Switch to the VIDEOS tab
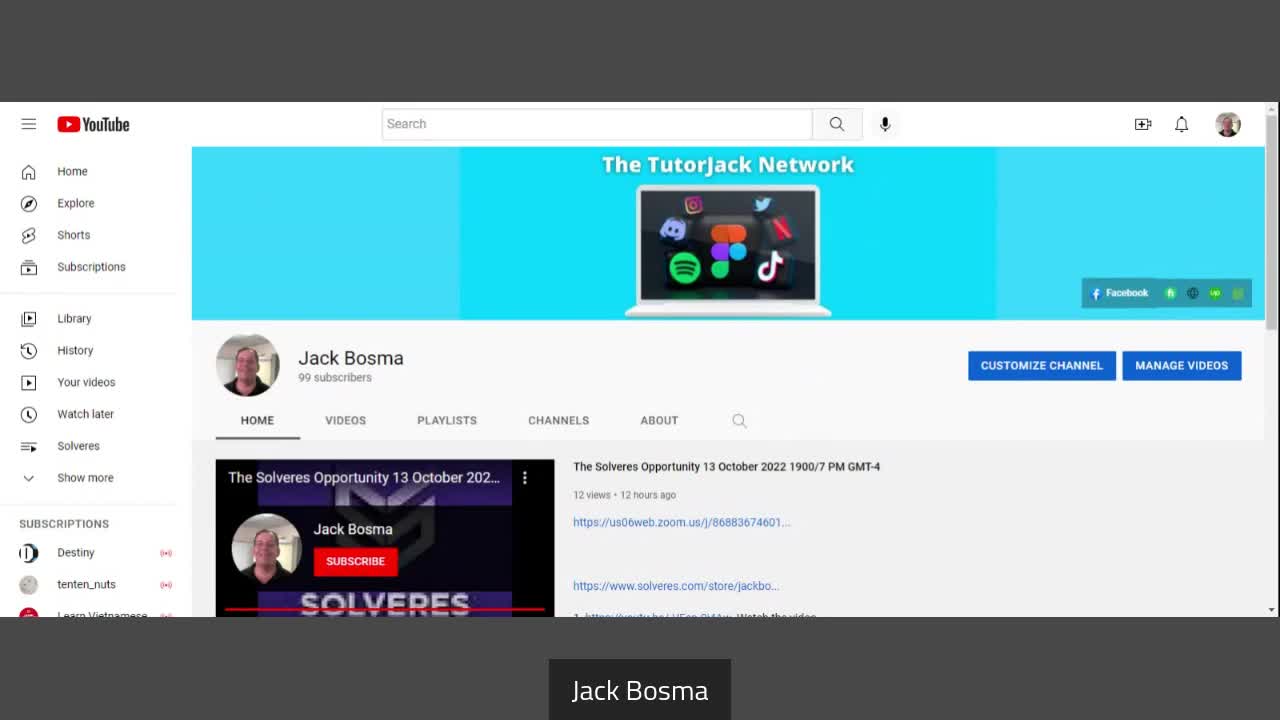The height and width of the screenshot is (720, 1280). pyautogui.click(x=345, y=420)
